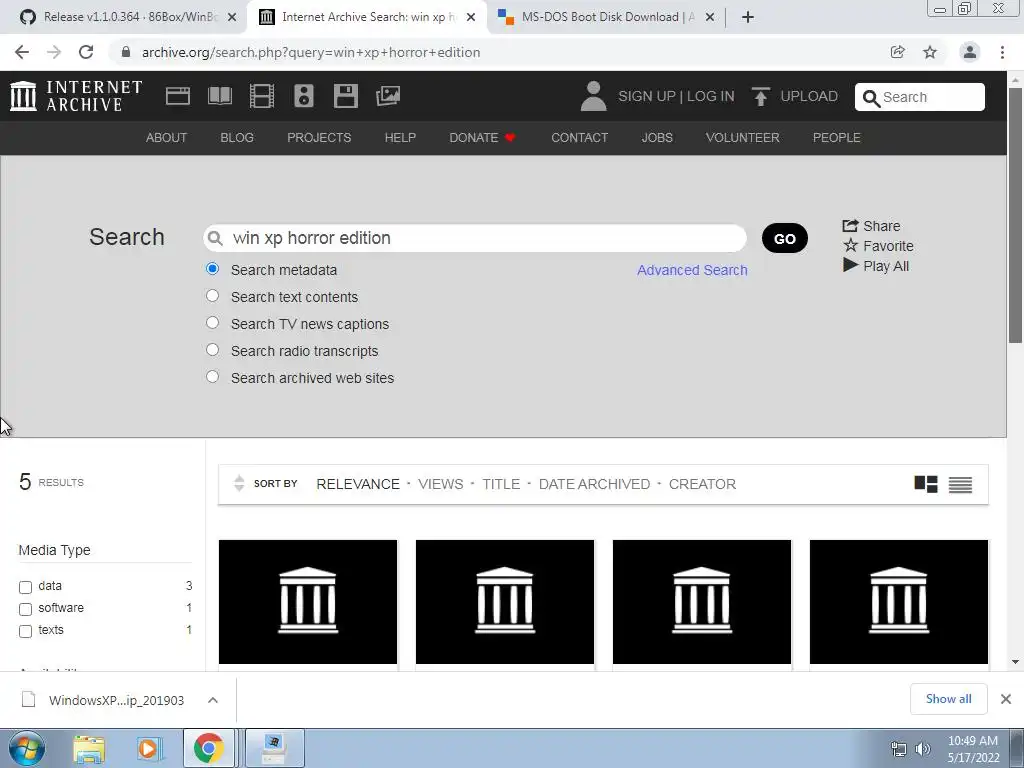Open first search result thumbnail
Screen dimensions: 1024x768
tap(308, 601)
